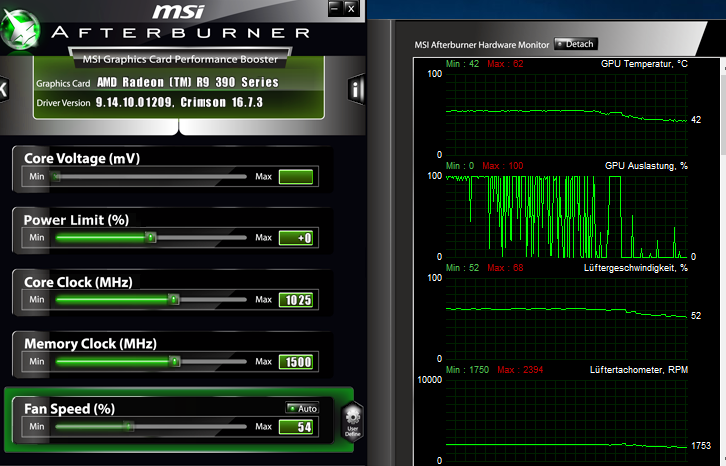Minimize the Afterburner window
The width and height of the screenshot is (726, 466).
(x=335, y=8)
